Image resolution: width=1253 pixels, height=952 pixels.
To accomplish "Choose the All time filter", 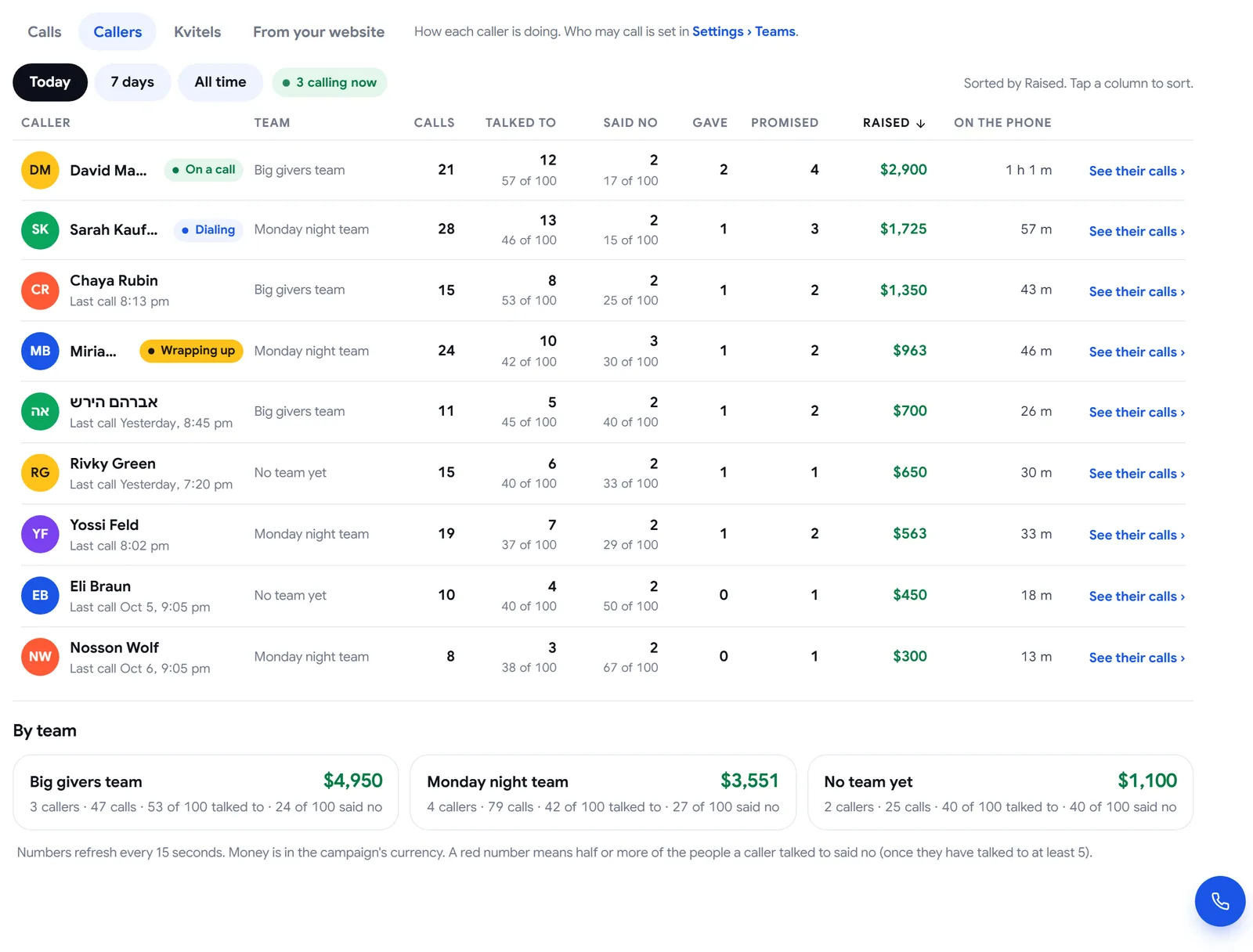I will [220, 82].
